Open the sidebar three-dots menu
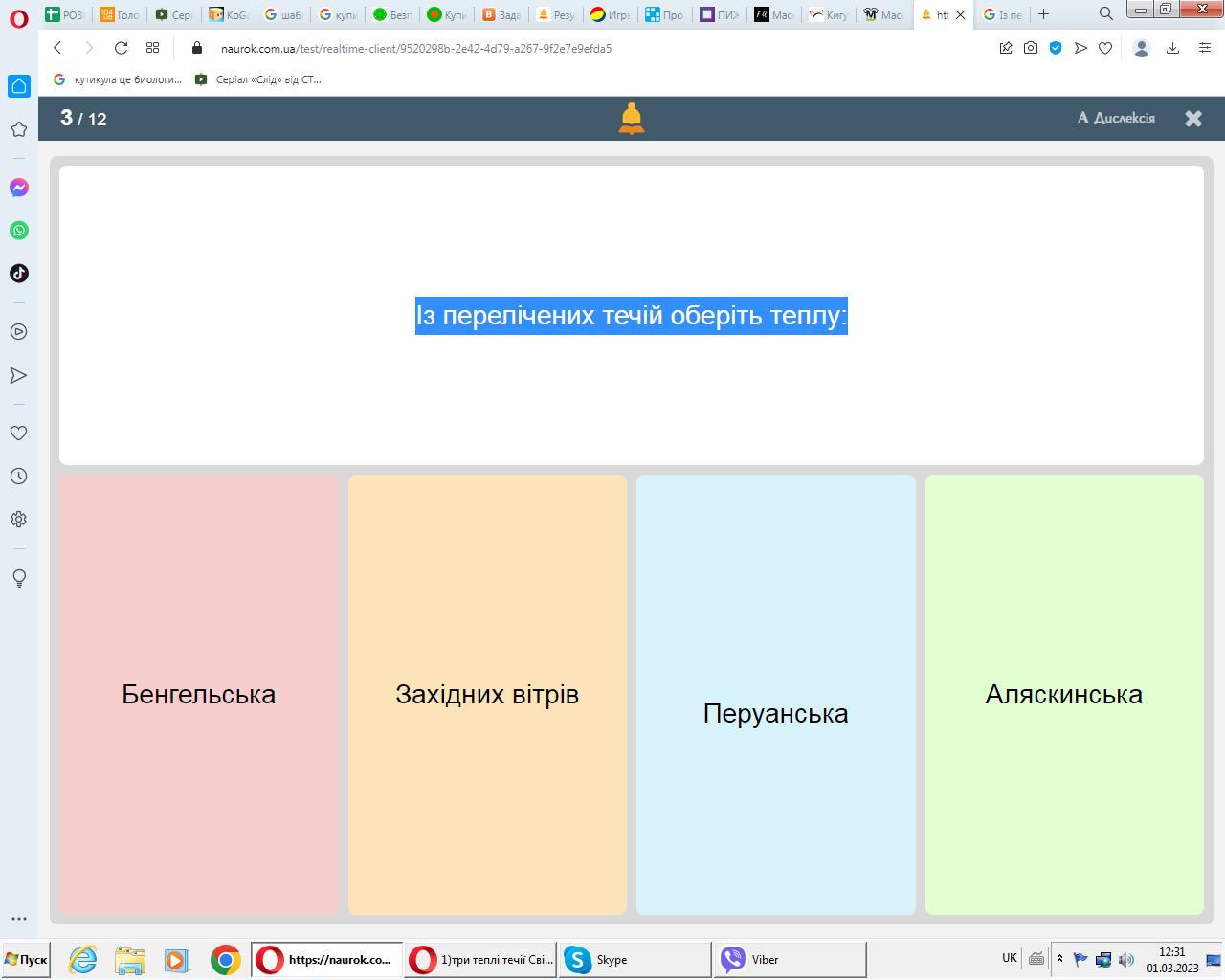 (18, 919)
